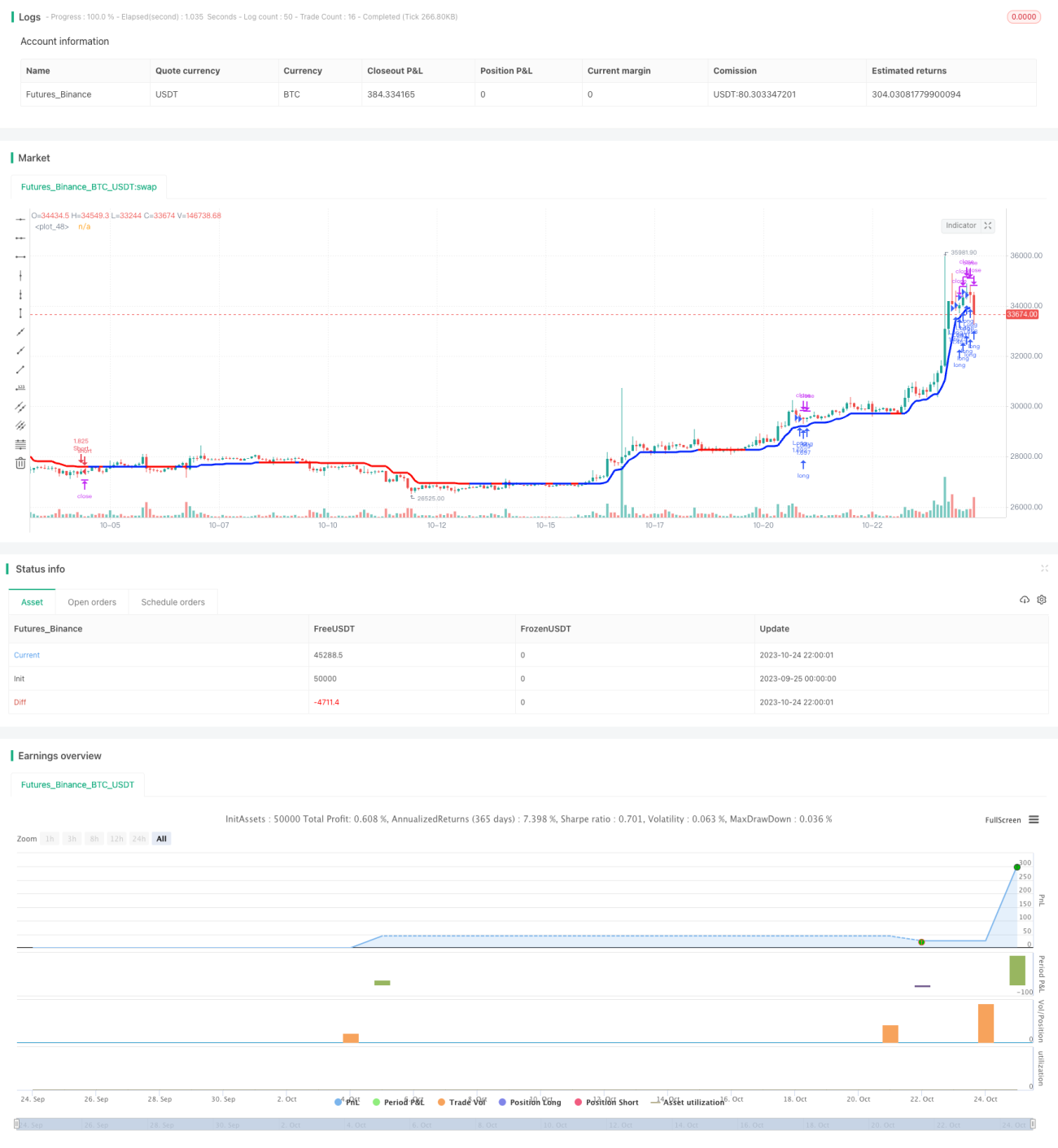Click the cloud download icon in Status info
This screenshot has height=1148, width=1058.
tap(1025, 600)
